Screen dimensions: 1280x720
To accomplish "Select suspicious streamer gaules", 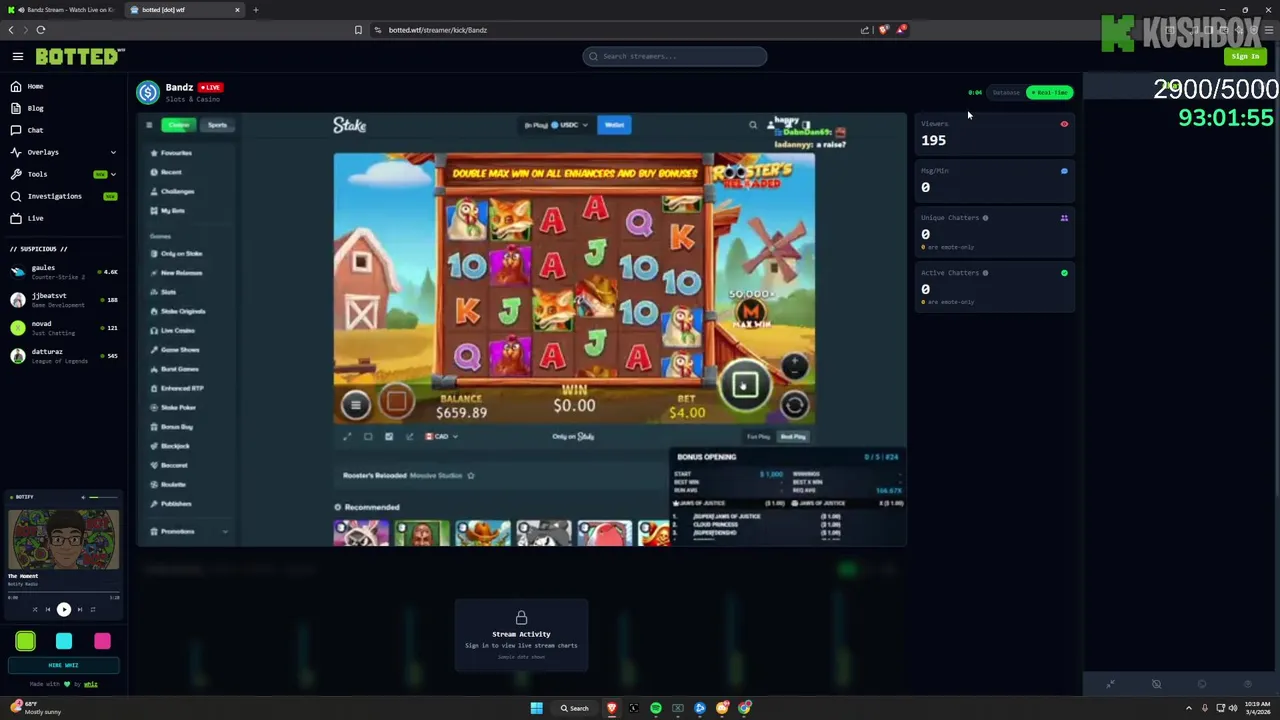I will [x=63, y=271].
